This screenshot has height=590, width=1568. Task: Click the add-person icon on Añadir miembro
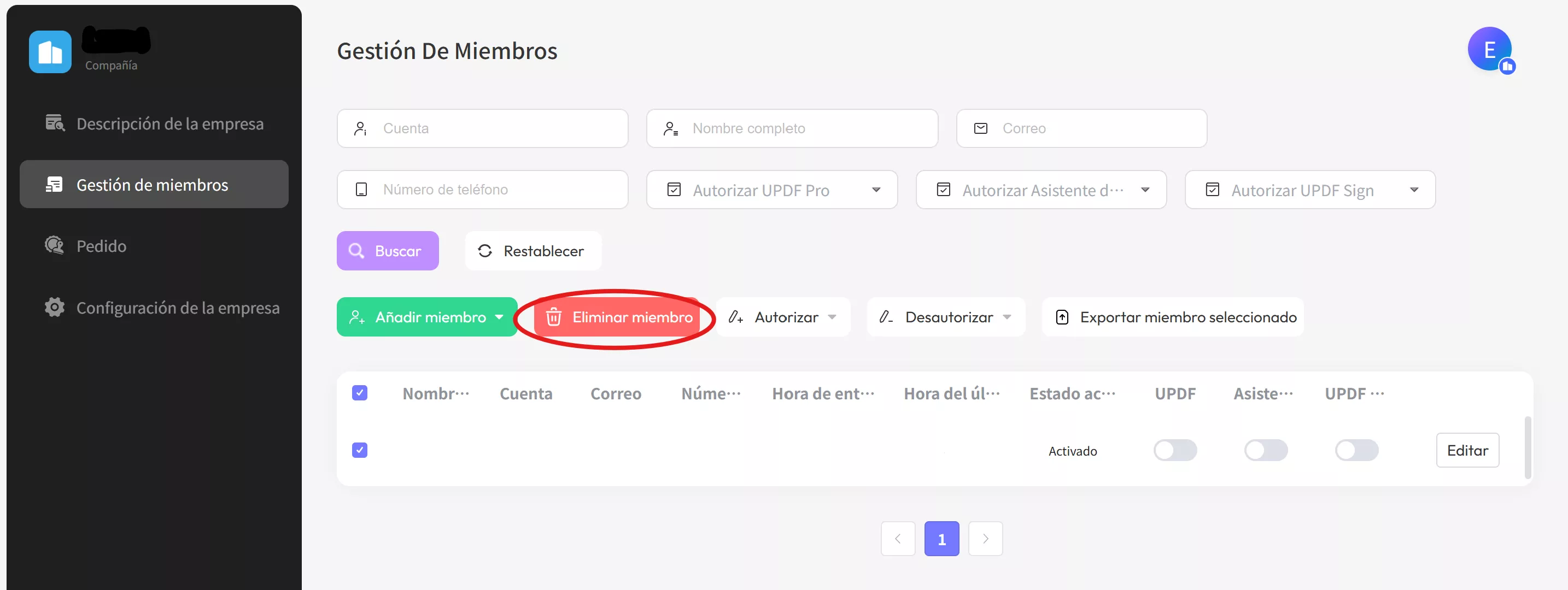point(356,317)
